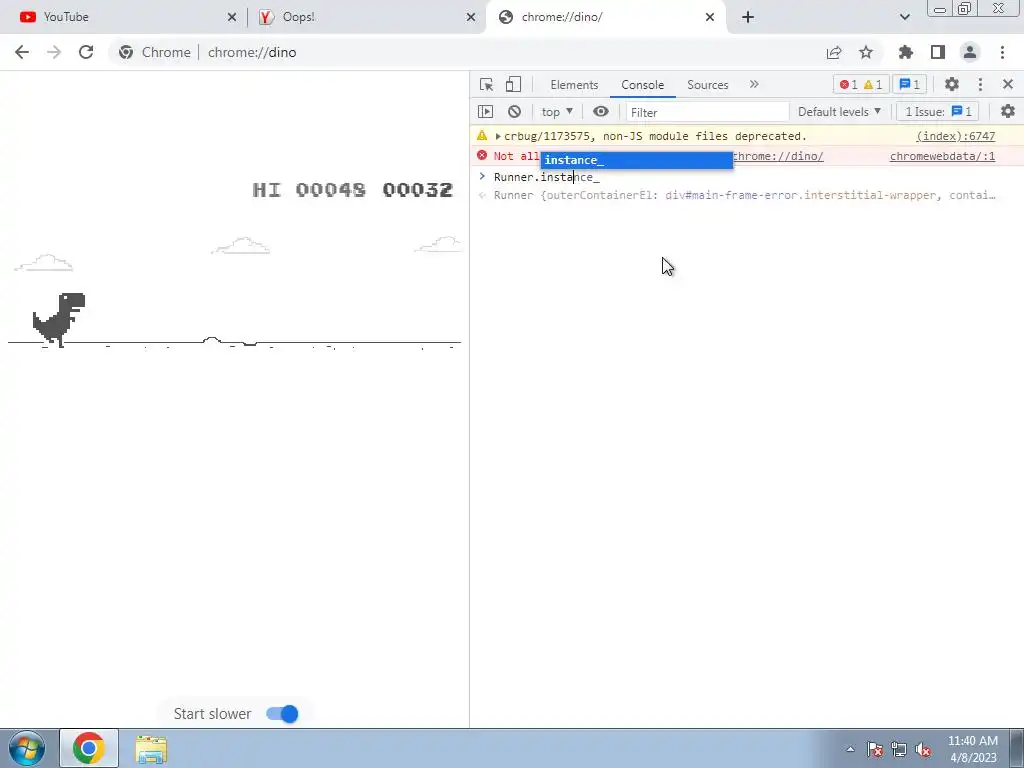Open the chromewebdata/:1 source link
The height and width of the screenshot is (768, 1024).
click(x=942, y=156)
